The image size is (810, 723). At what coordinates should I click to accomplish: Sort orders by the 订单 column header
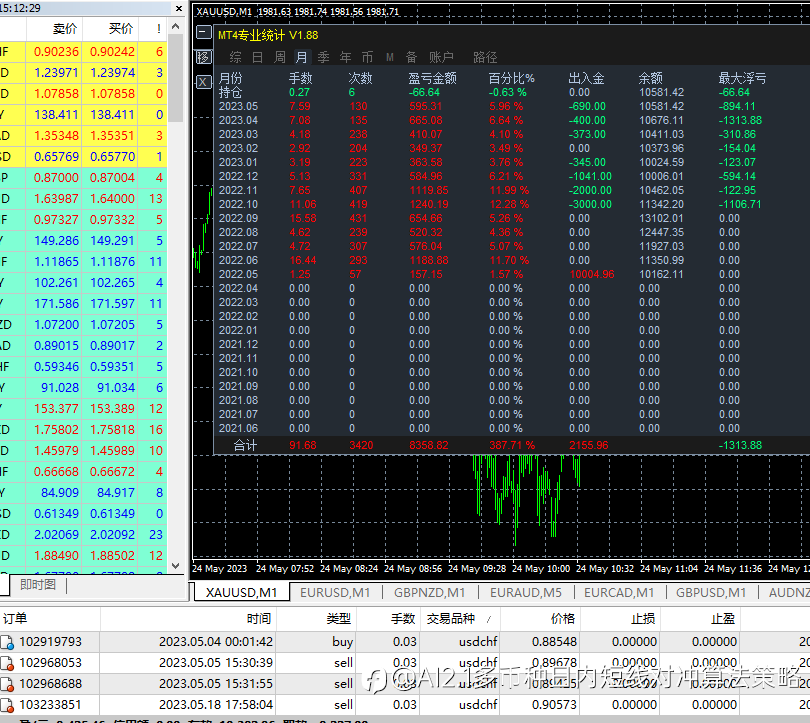[15, 619]
